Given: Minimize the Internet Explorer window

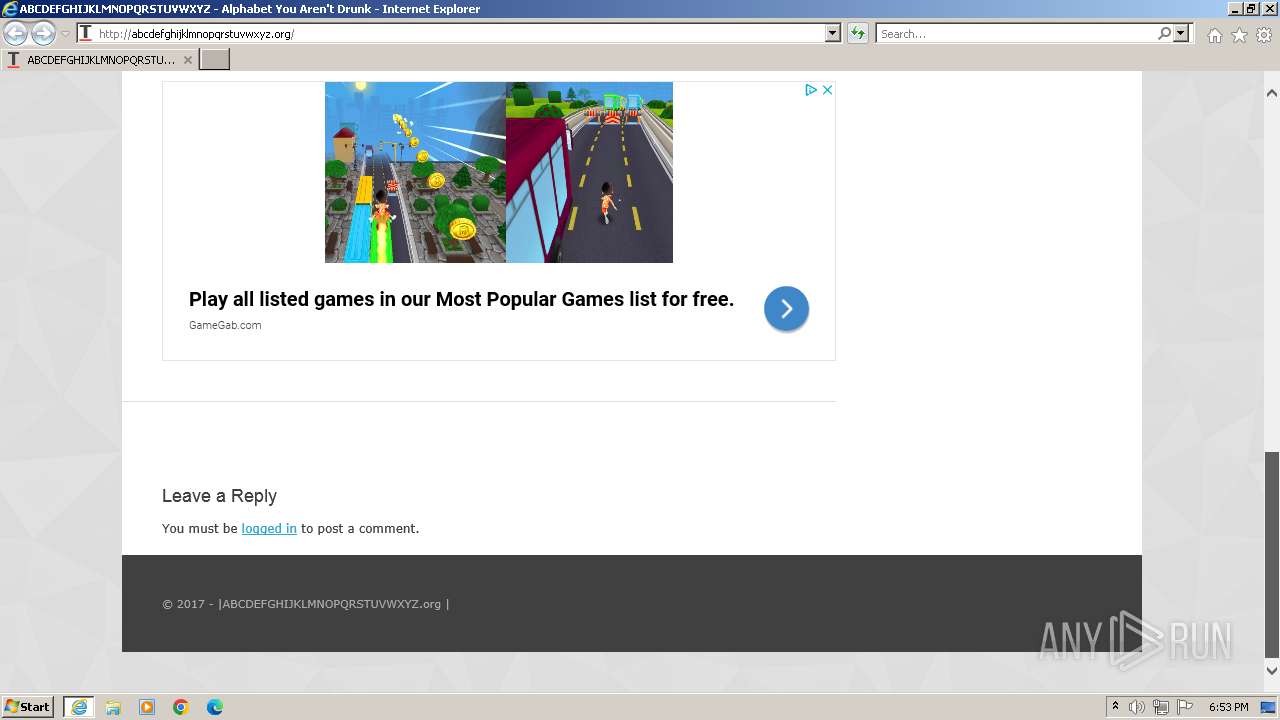Looking at the screenshot, I should (1235, 8).
